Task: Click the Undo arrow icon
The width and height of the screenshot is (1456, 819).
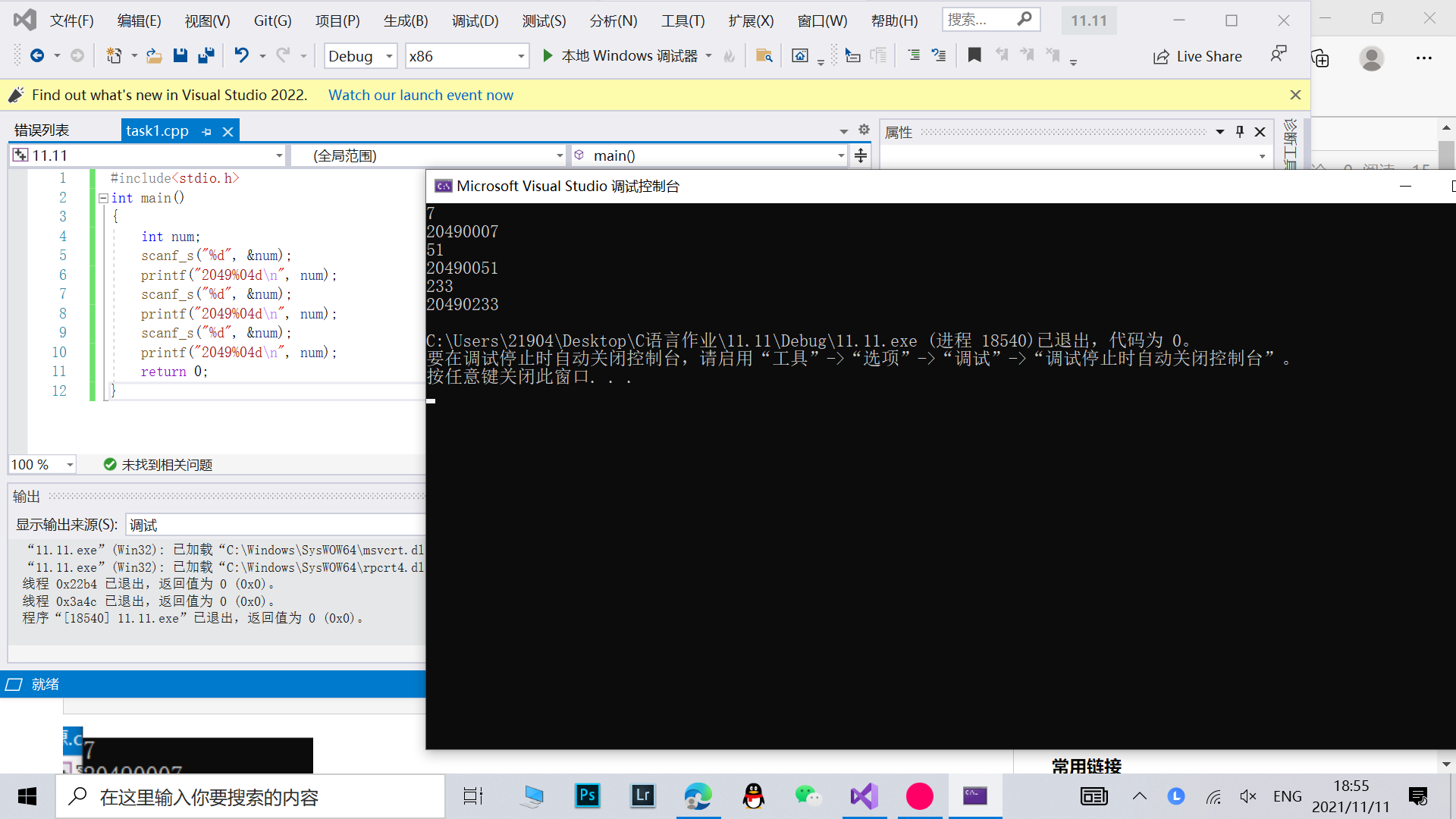Action: point(241,55)
